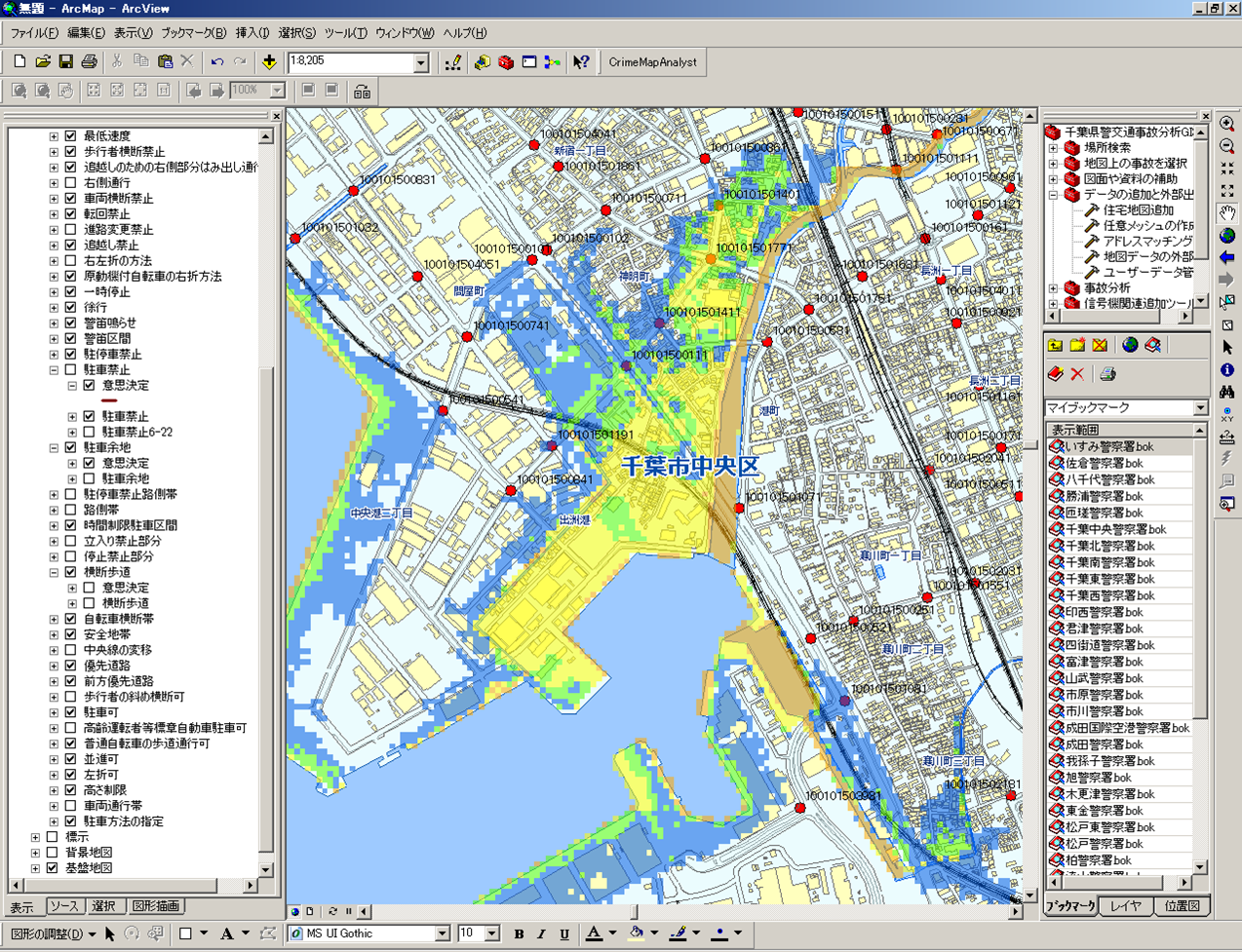Open the map scale 1:8,205 dropdown
This screenshot has width=1242, height=952.
pyautogui.click(x=421, y=63)
